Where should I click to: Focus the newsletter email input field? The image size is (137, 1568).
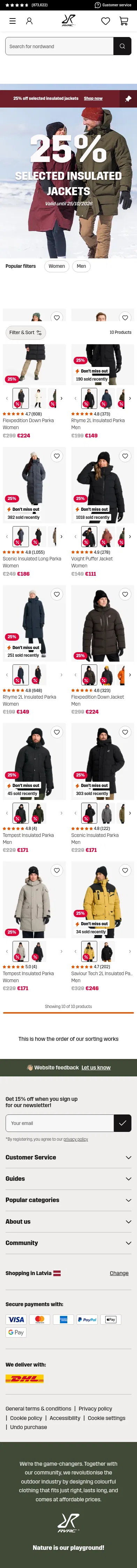(60, 1123)
